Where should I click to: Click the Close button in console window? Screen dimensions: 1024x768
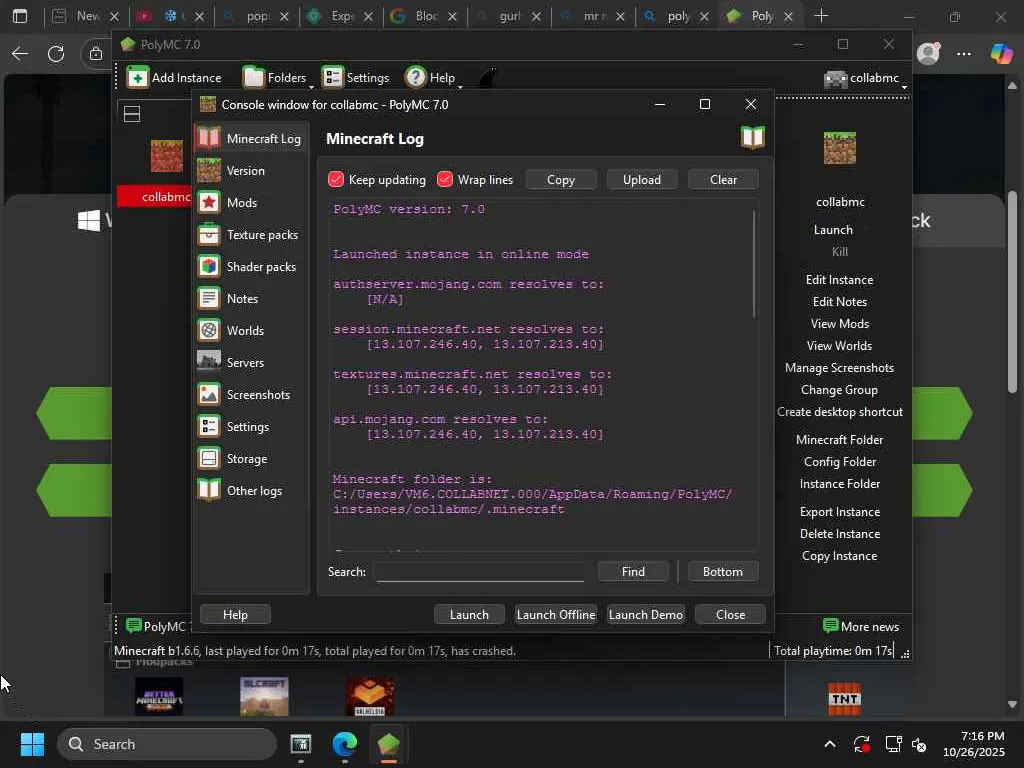tap(730, 615)
